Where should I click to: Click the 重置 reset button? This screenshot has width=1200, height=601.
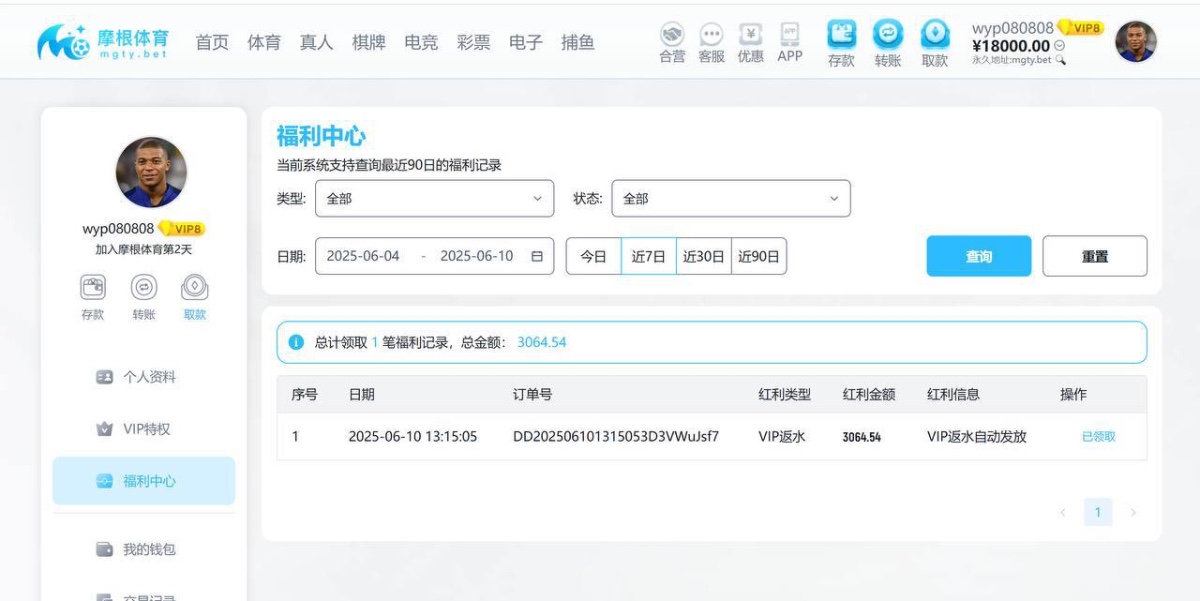1095,256
